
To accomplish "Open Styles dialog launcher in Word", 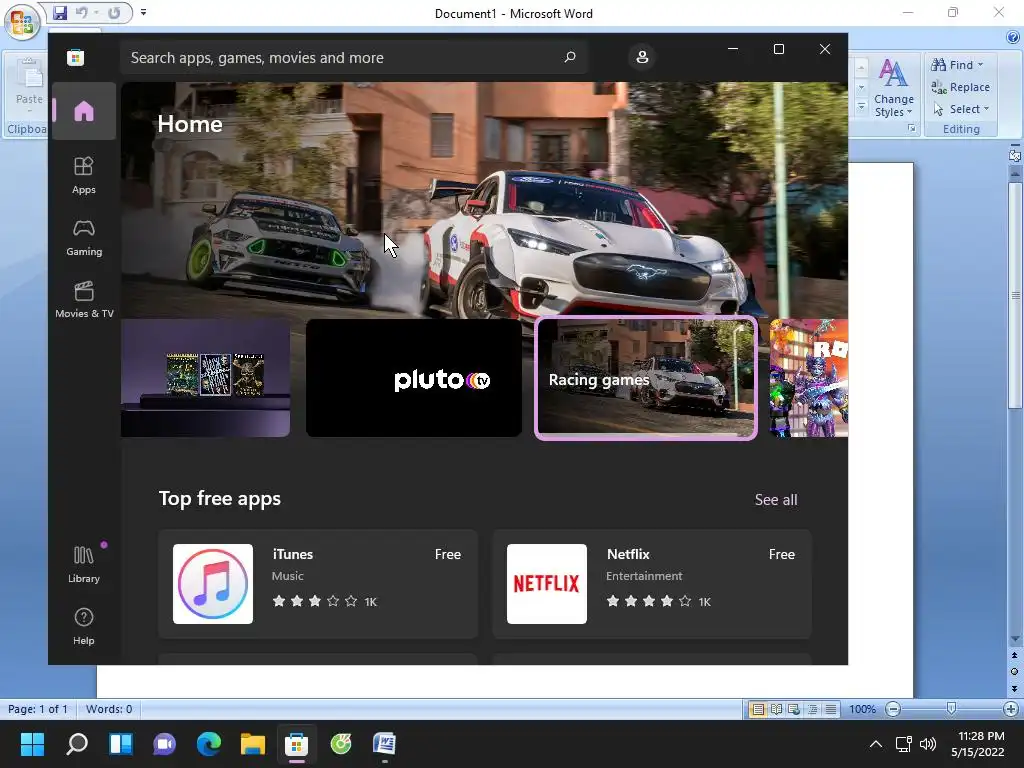I will pos(912,129).
